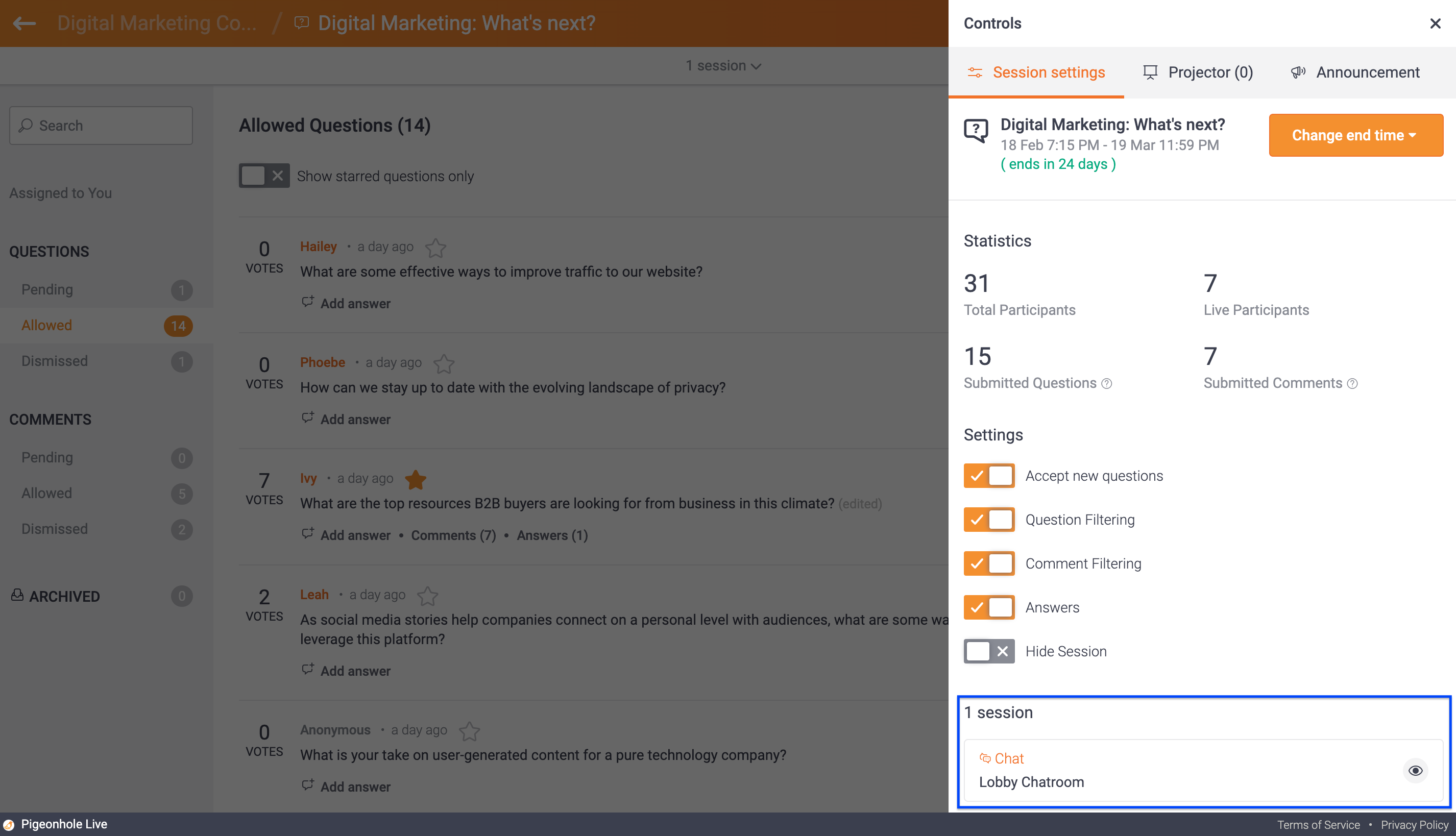Click the author name Hailey
1456x836 pixels.
(x=318, y=247)
